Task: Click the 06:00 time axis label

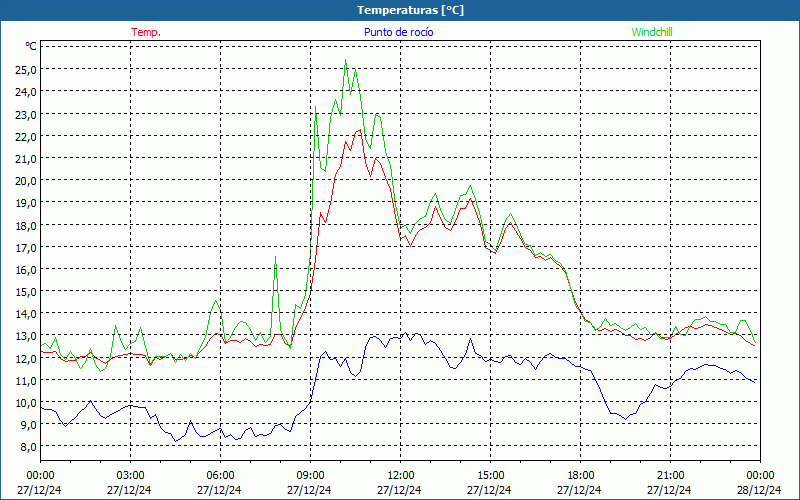Action: click(x=220, y=476)
